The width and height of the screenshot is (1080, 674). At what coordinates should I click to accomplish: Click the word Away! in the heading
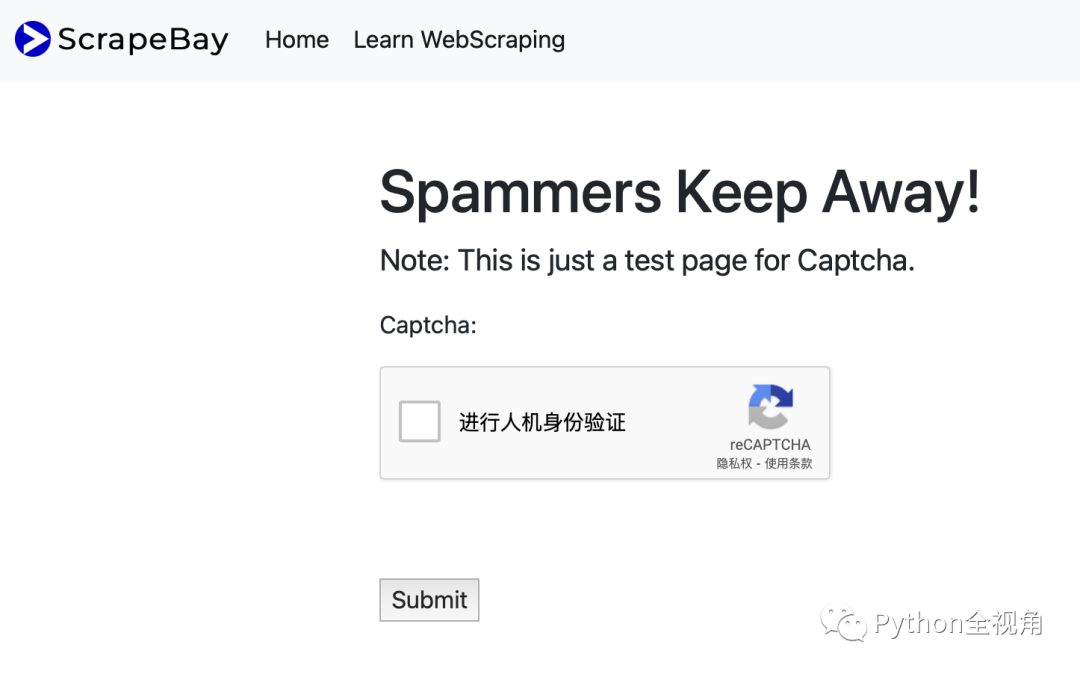[x=901, y=192]
